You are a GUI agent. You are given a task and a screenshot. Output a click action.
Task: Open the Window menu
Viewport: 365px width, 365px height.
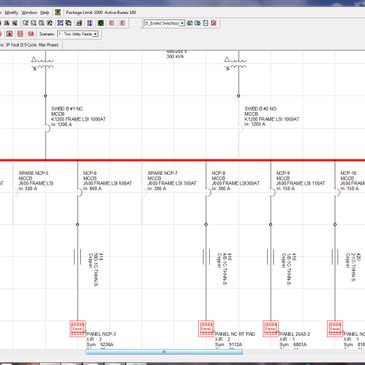29,12
